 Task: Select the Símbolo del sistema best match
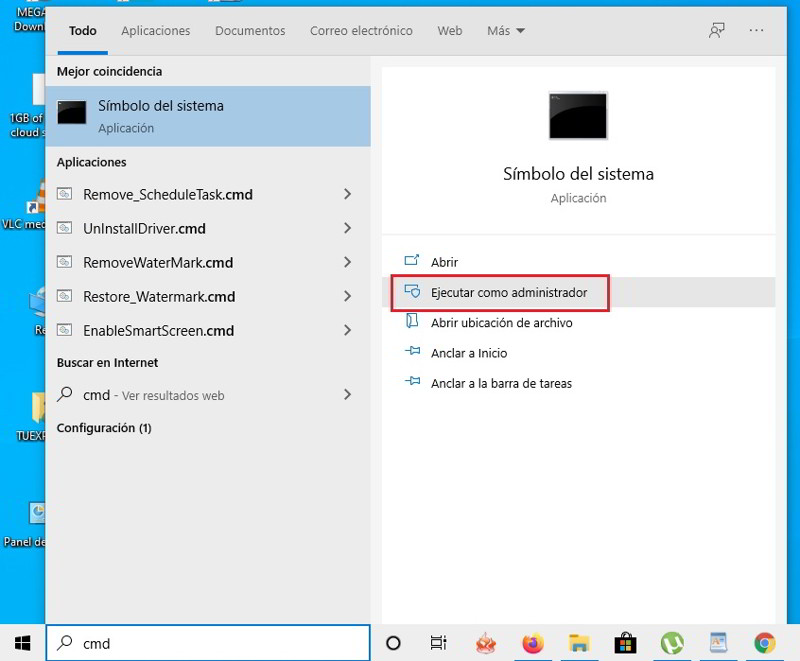click(208, 115)
